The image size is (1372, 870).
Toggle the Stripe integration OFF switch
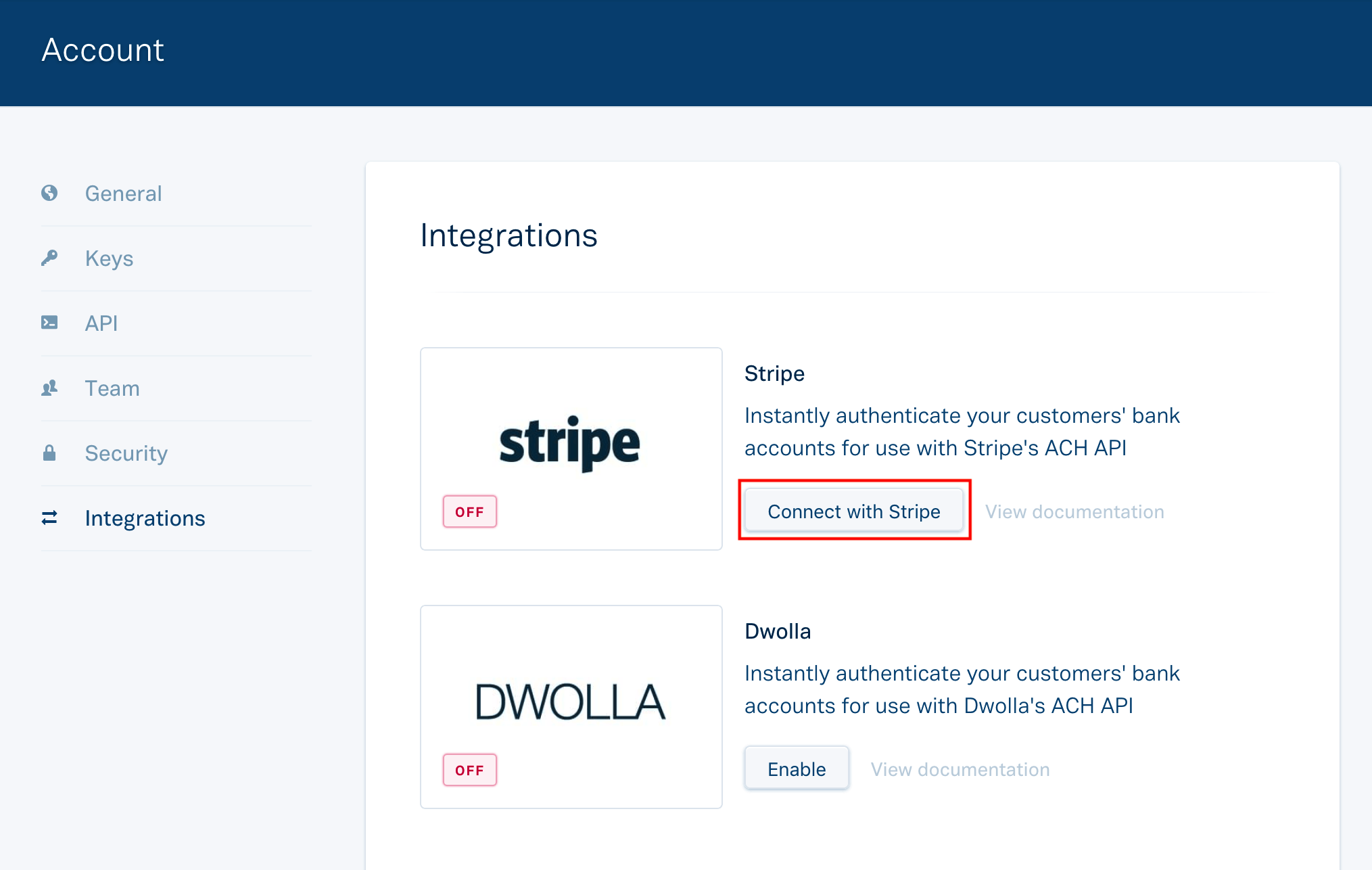click(468, 511)
